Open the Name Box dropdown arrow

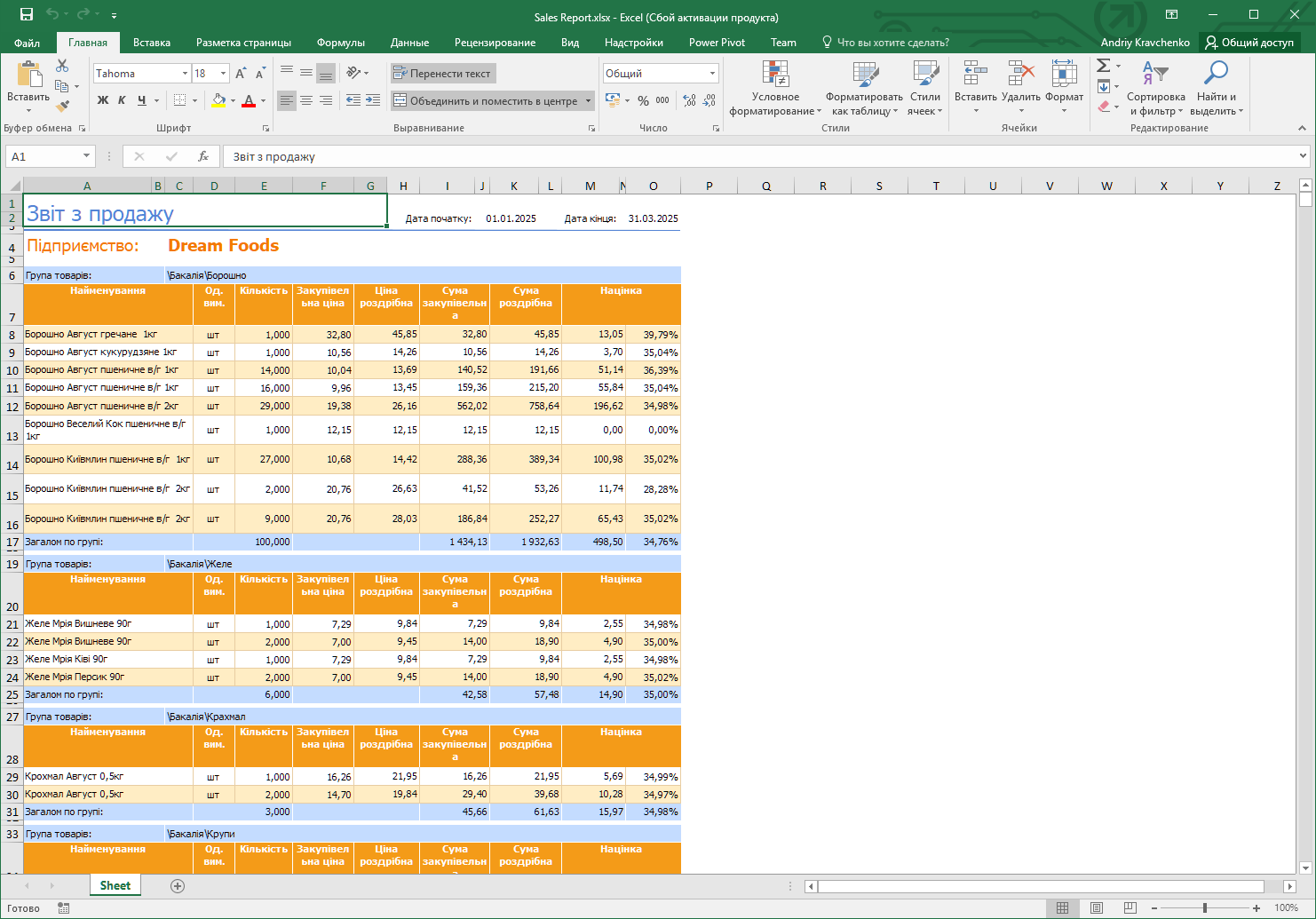click(86, 156)
